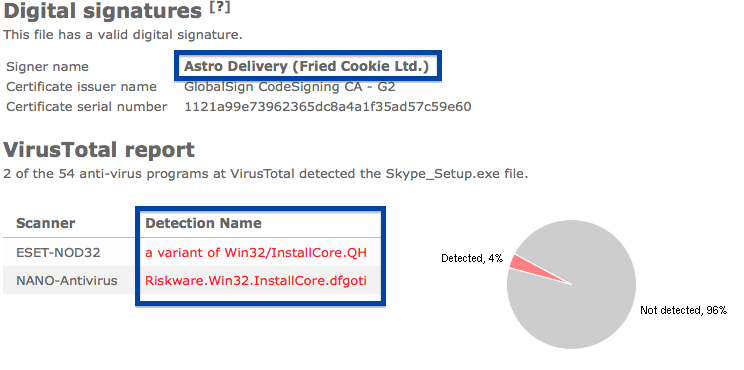Click the Scanner column header

(46, 223)
